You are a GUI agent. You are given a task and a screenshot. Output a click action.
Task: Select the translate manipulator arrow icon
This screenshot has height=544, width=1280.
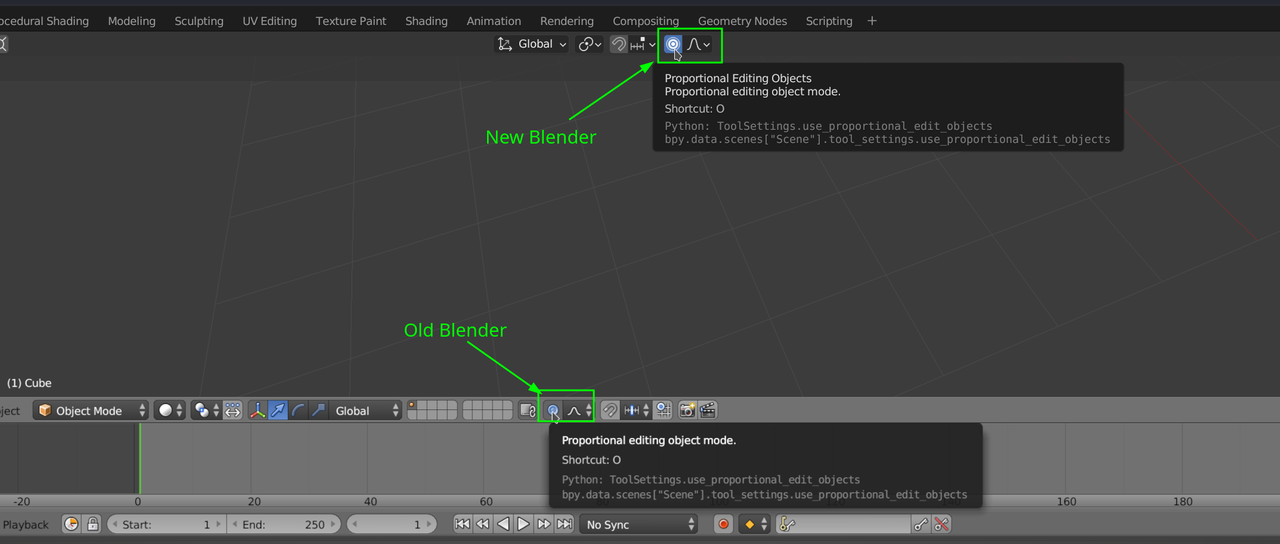pos(278,411)
